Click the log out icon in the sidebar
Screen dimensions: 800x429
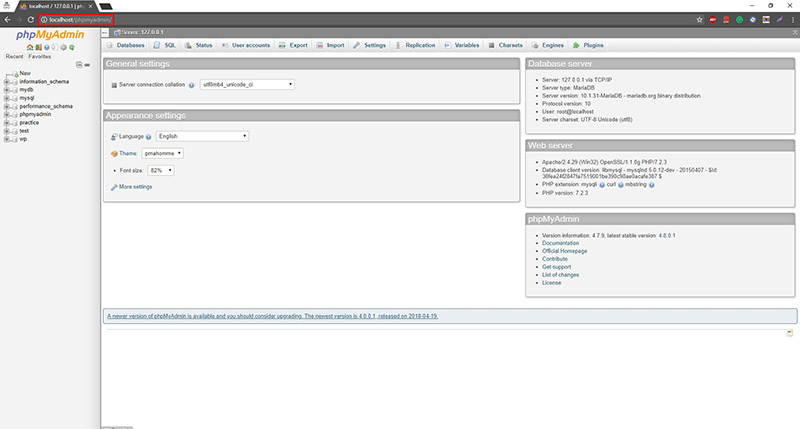coord(38,47)
